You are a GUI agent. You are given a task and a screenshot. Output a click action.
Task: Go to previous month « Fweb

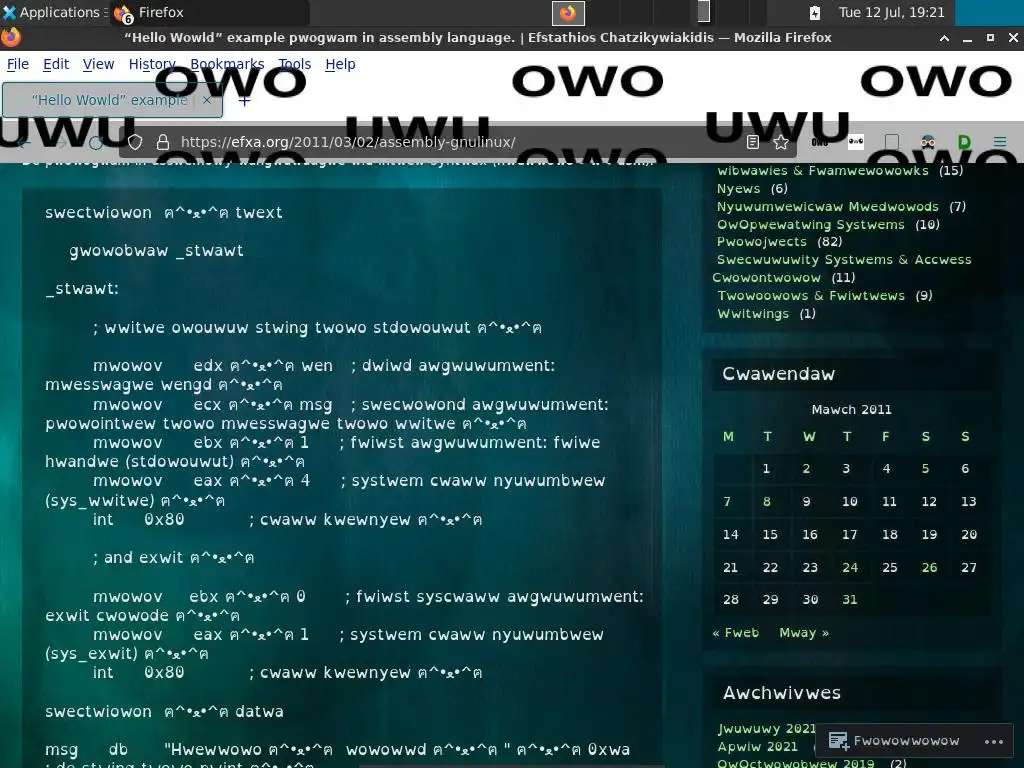coord(735,633)
